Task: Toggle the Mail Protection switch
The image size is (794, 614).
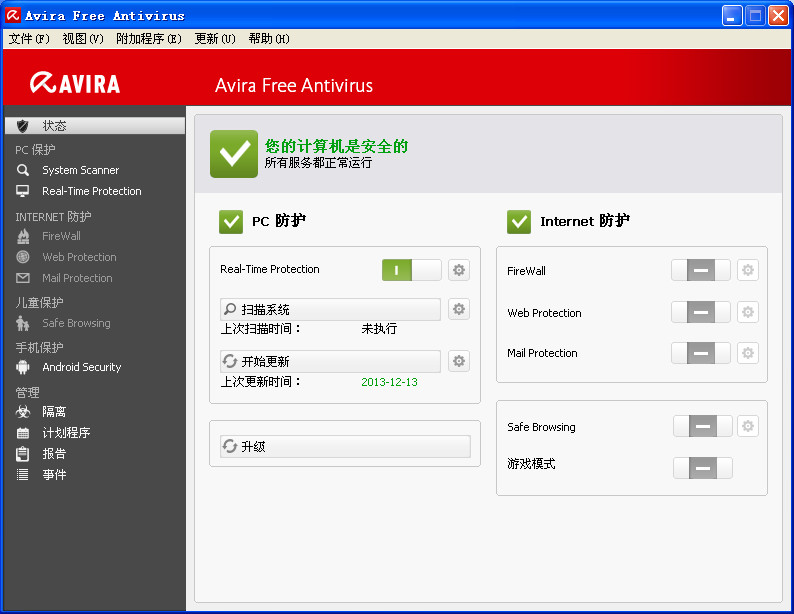Action: coord(701,353)
